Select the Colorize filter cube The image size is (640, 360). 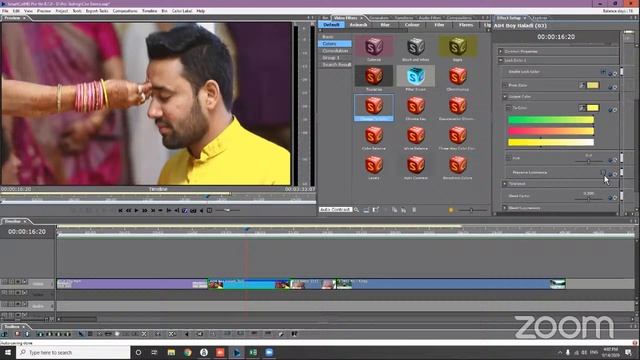(373, 47)
